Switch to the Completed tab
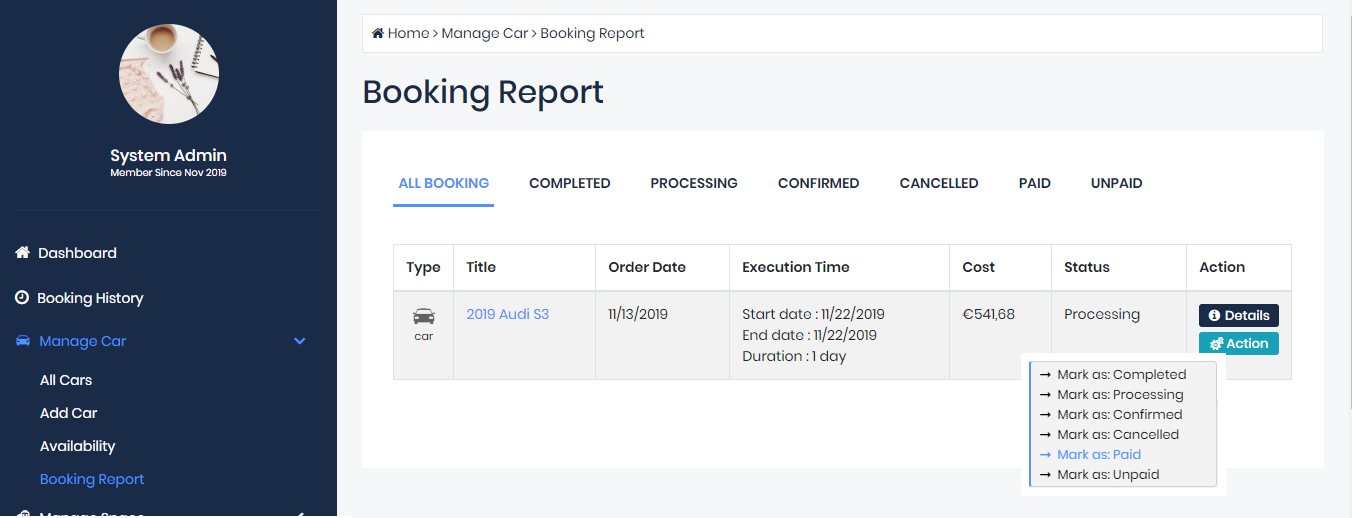The height and width of the screenshot is (518, 1352). (x=569, y=183)
